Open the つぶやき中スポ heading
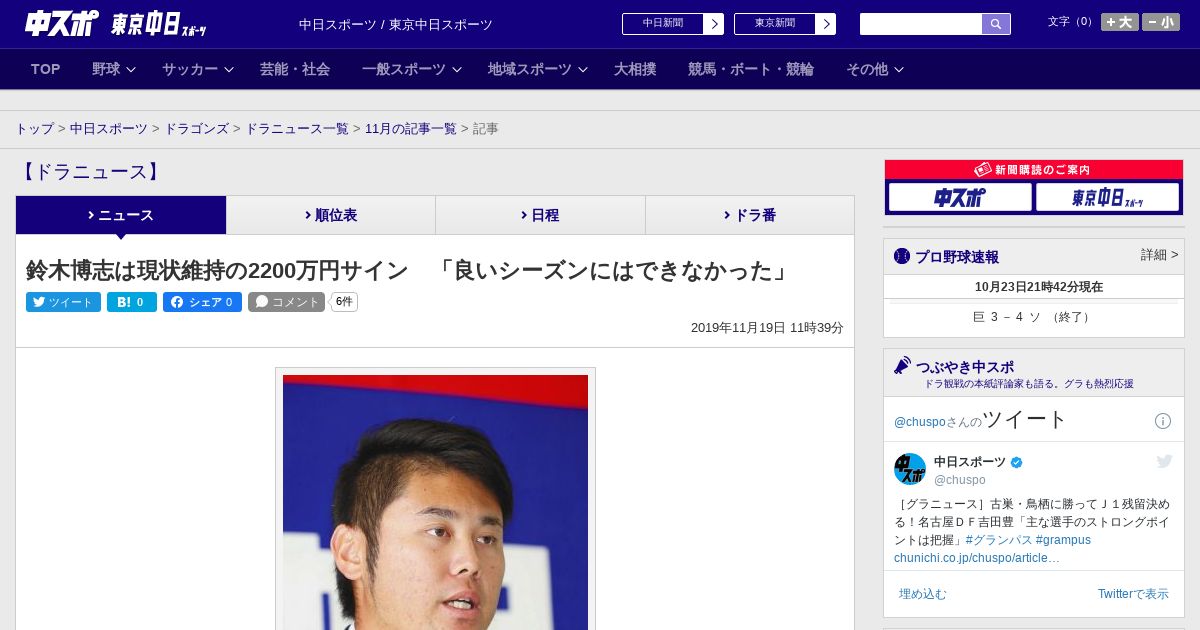This screenshot has width=1200, height=630. pyautogui.click(x=965, y=367)
